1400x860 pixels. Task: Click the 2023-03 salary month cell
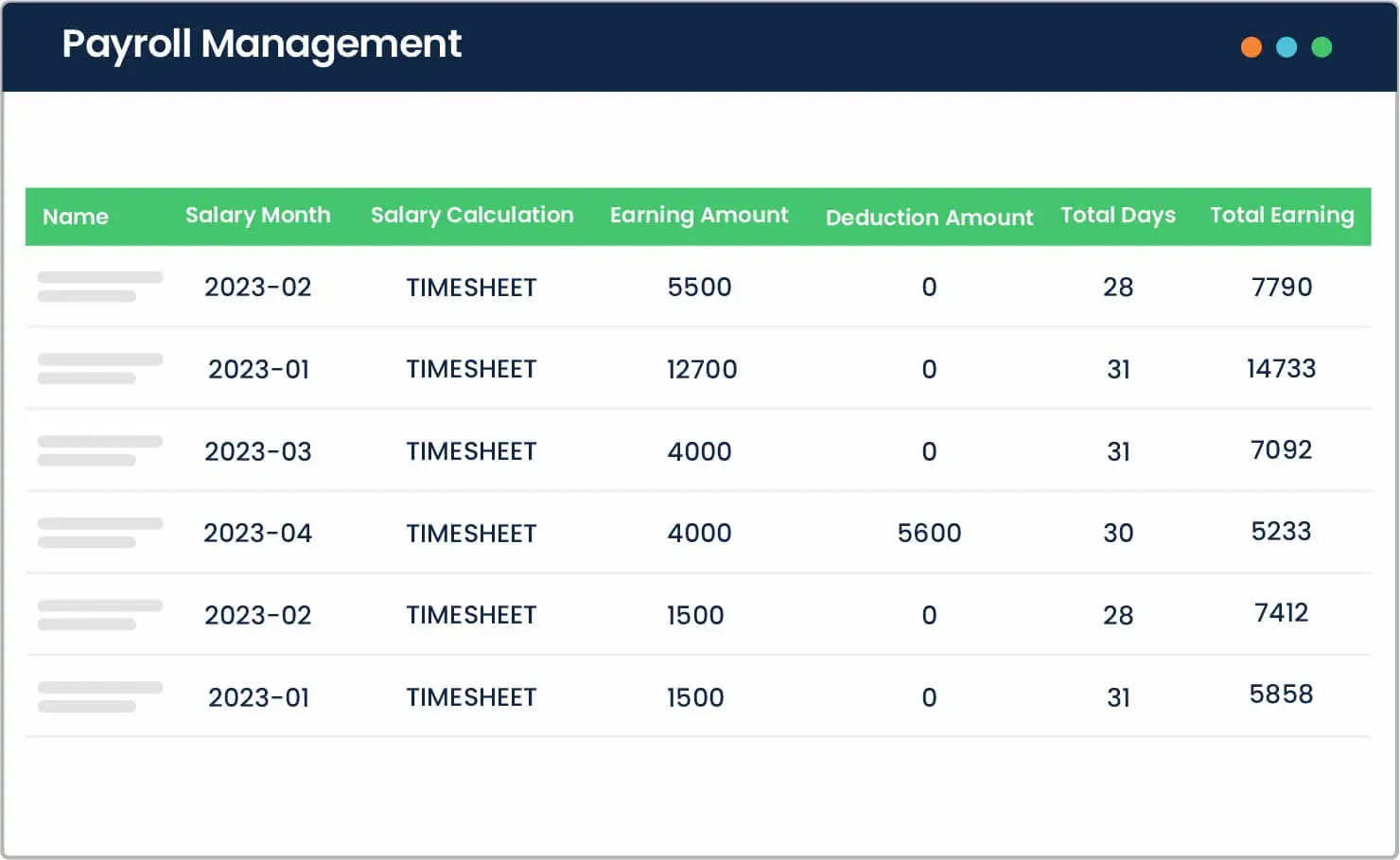(x=257, y=451)
